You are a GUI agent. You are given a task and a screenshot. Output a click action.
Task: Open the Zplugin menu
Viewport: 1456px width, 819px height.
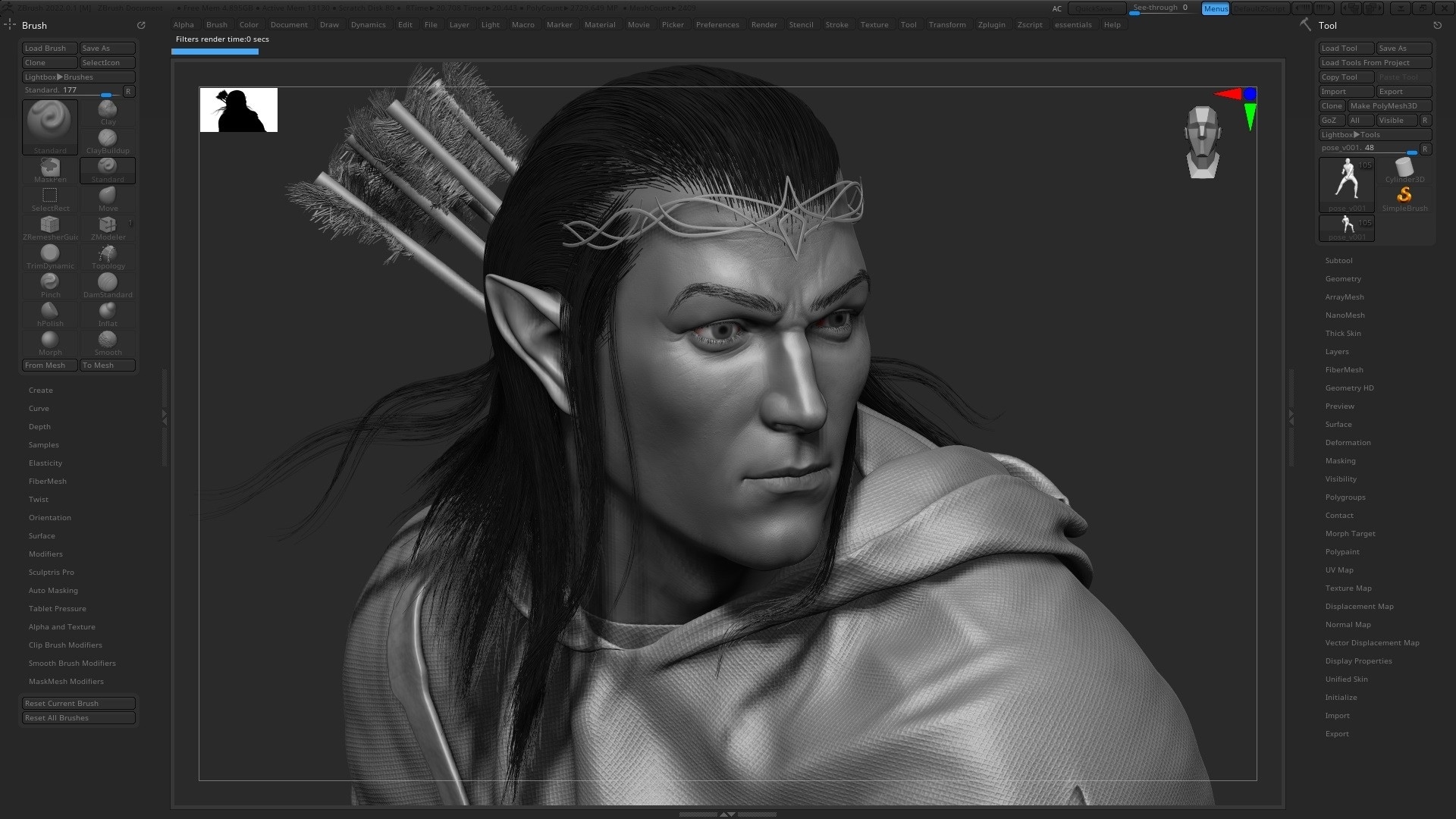pos(991,25)
